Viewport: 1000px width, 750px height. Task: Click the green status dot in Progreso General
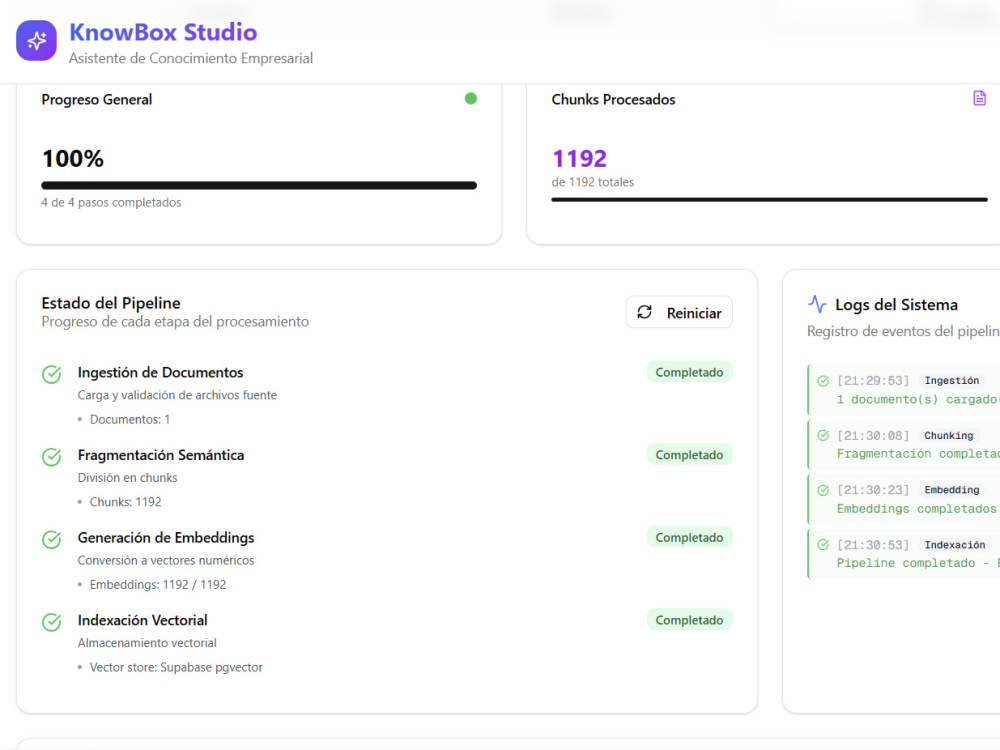[471, 99]
